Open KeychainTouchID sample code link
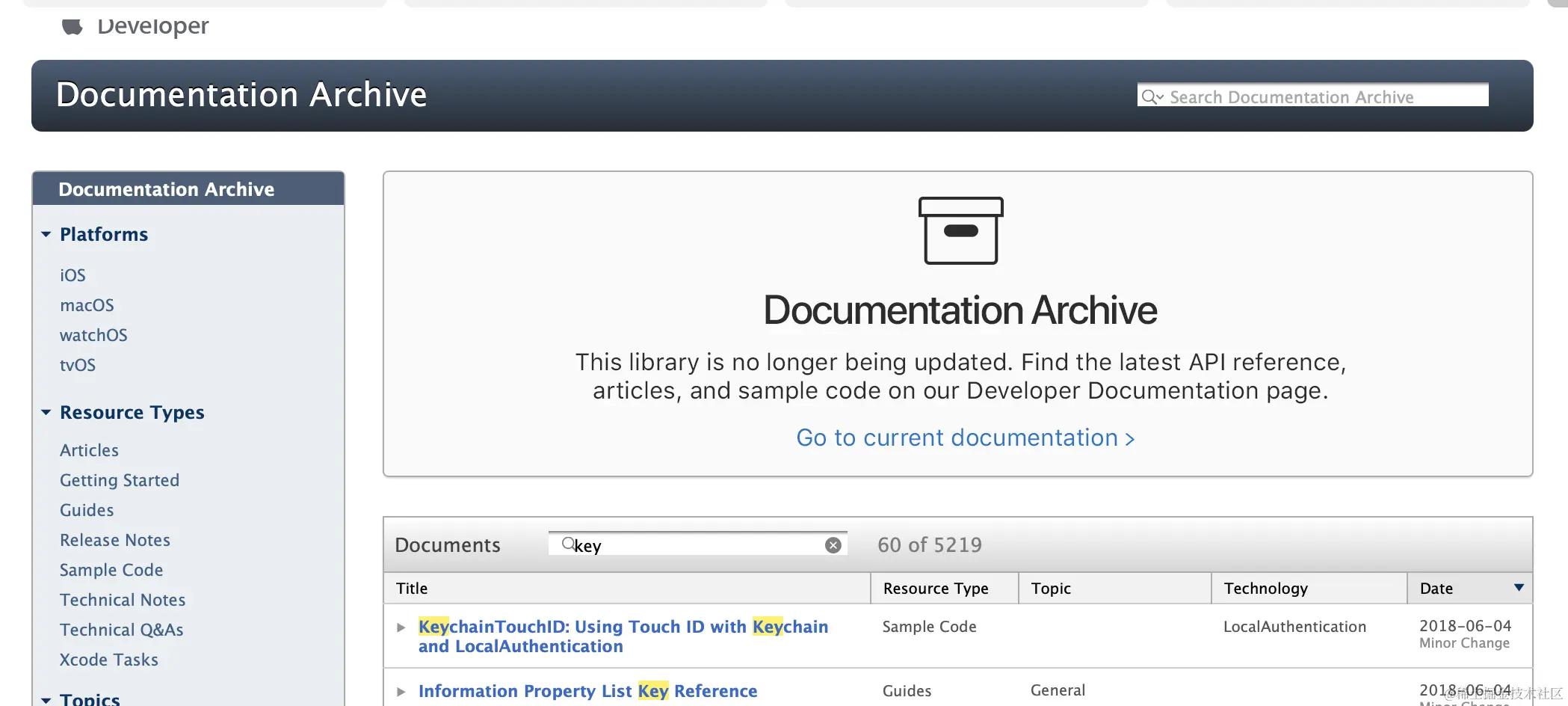This screenshot has width=1568, height=706. pos(623,636)
